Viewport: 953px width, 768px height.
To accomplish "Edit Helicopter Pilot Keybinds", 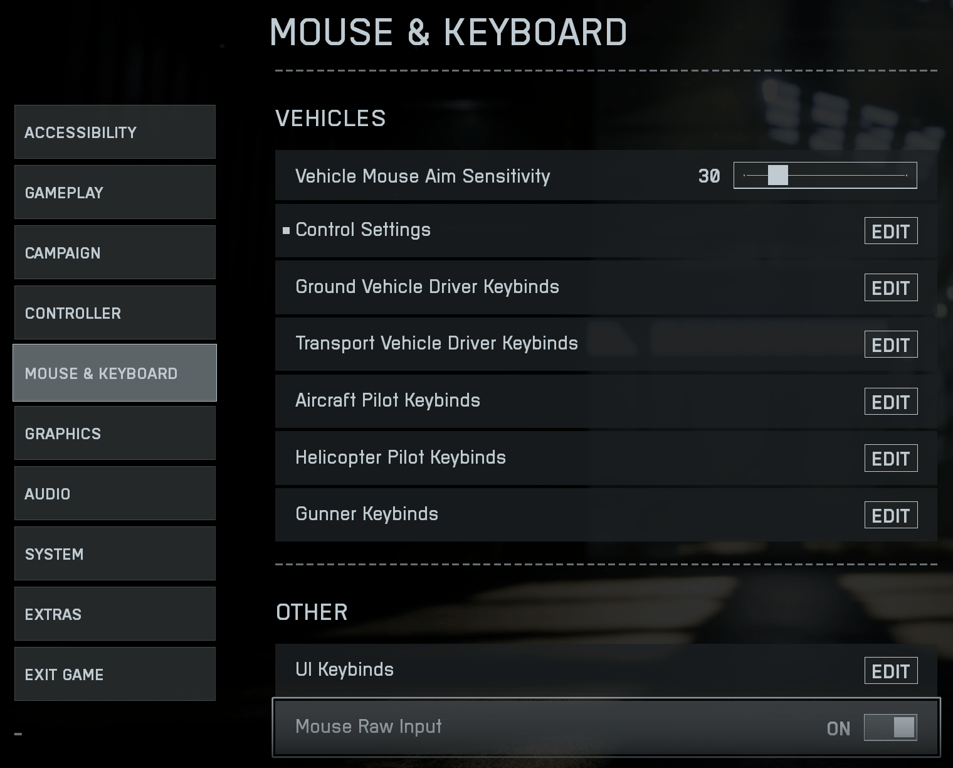I will [x=890, y=459].
